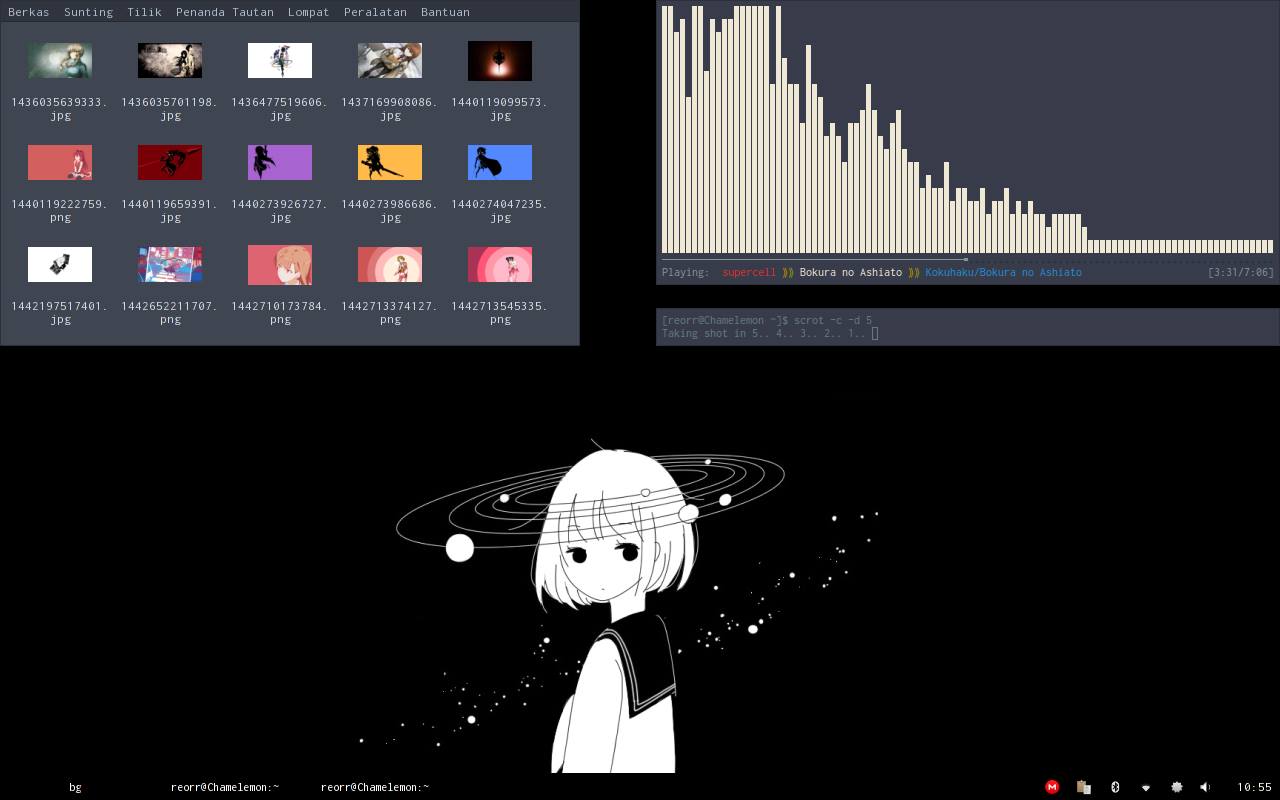
Task: Open the Peralatan menu
Action: pos(375,12)
